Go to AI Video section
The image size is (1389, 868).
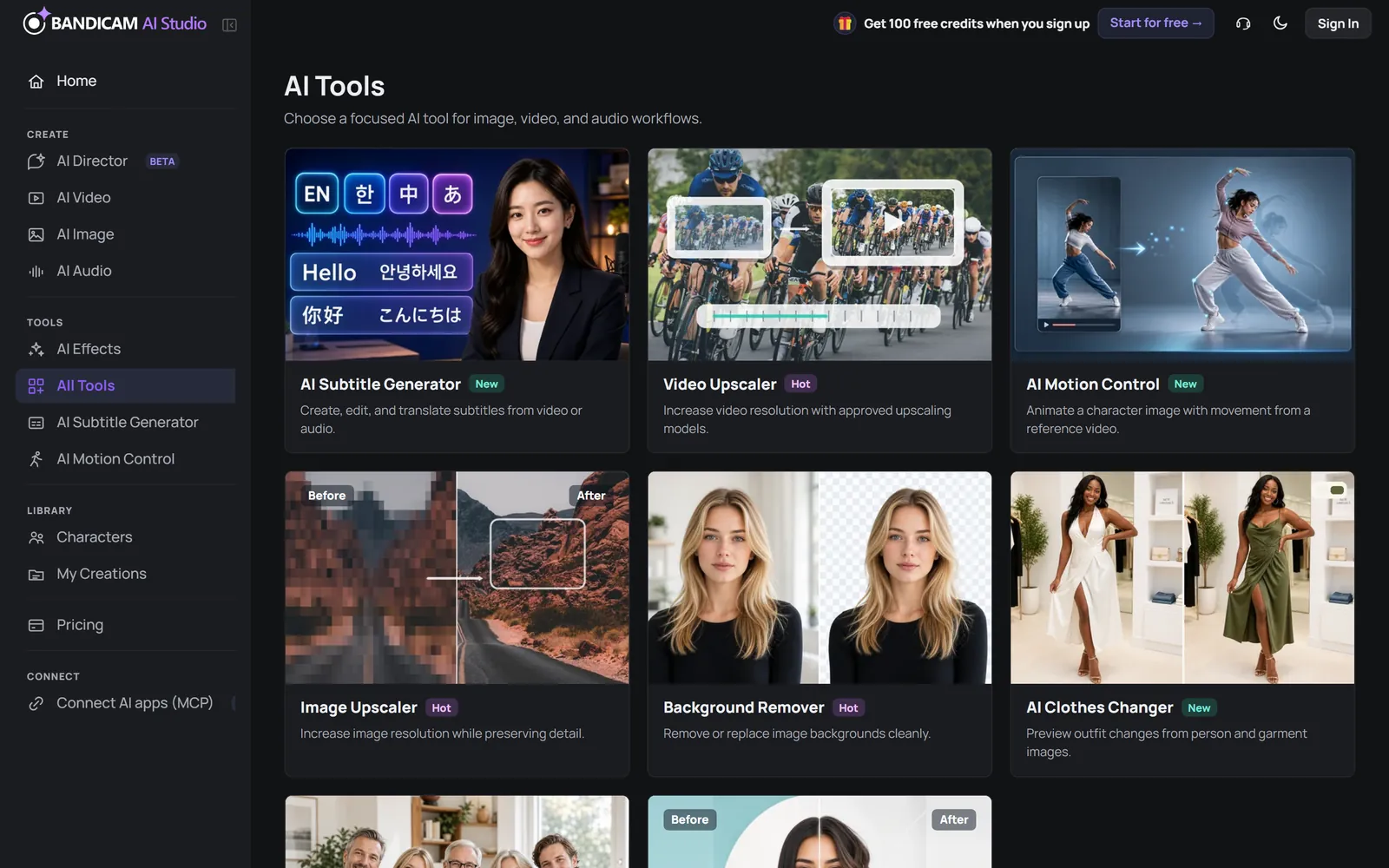[x=126, y=198]
